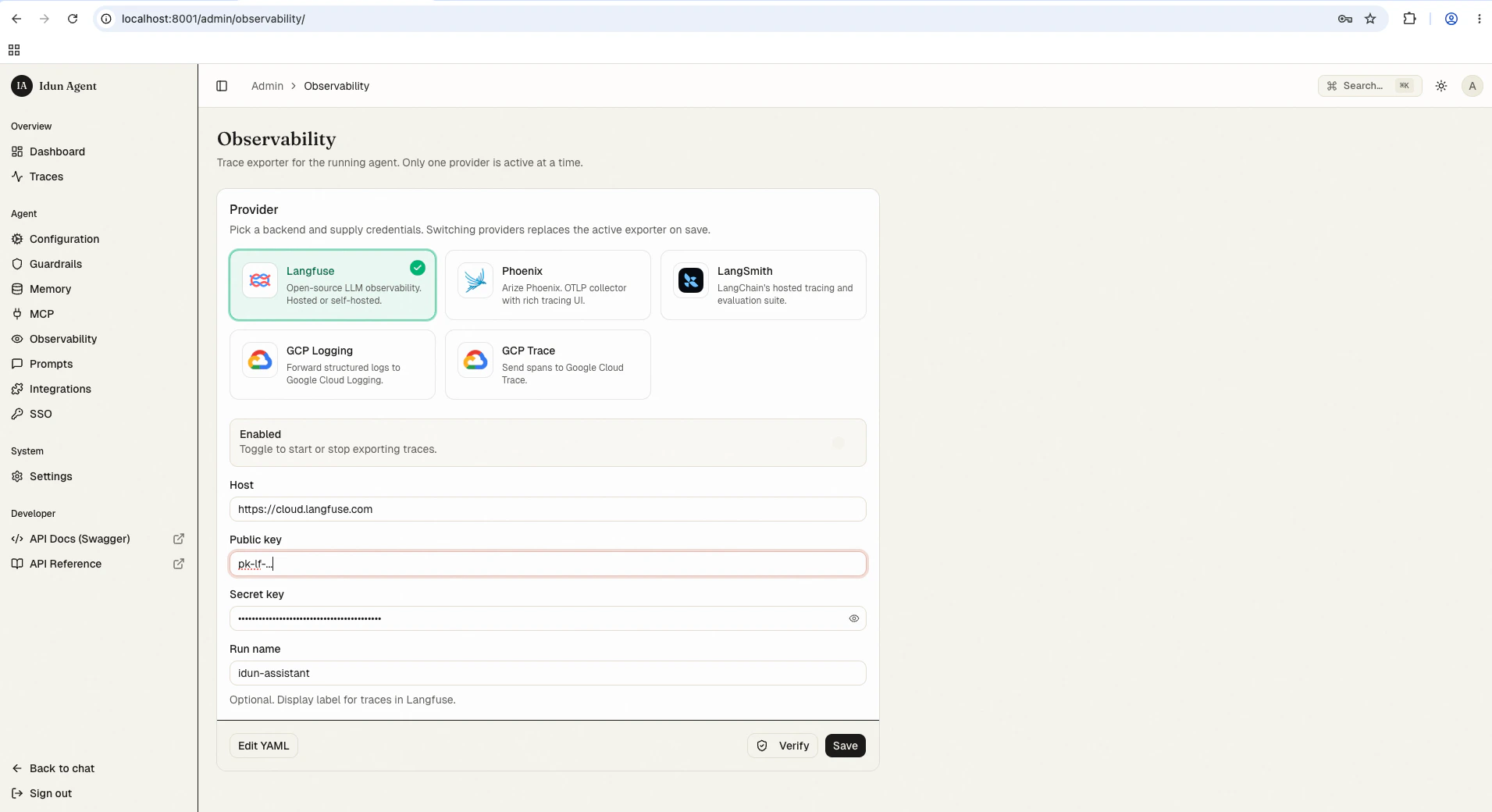Screen dimensions: 1492x812
Task: Focus the Public key field
Action: [548, 564]
